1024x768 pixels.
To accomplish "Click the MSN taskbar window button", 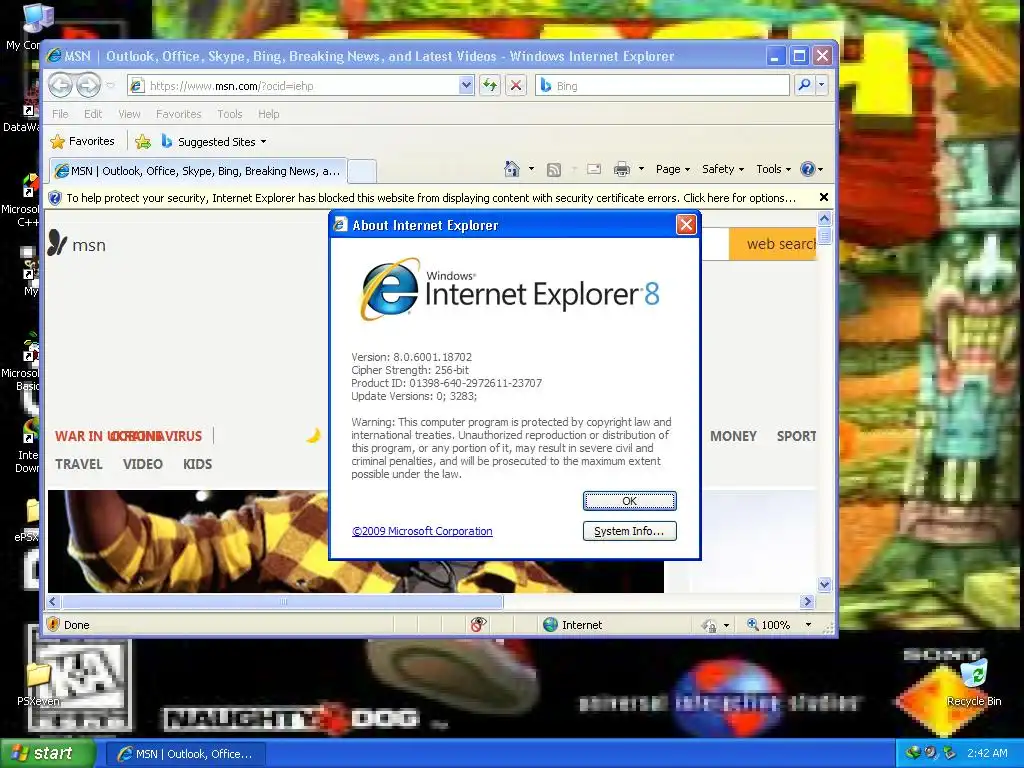I will pos(185,754).
